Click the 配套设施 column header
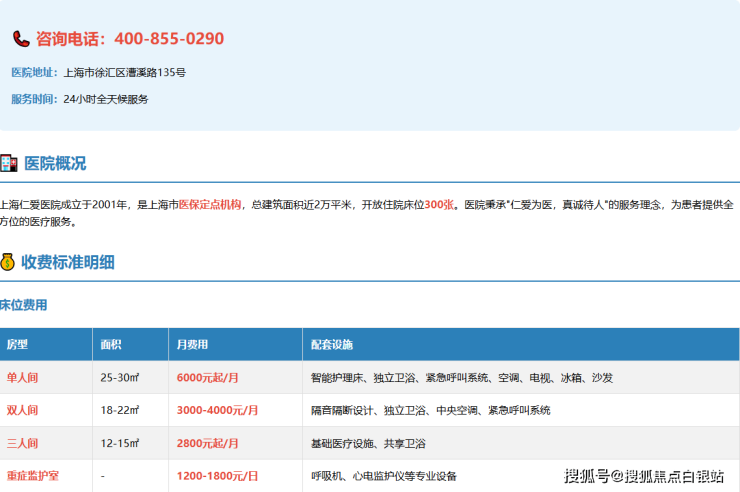Viewport: 740px width, 492px height. pos(332,344)
